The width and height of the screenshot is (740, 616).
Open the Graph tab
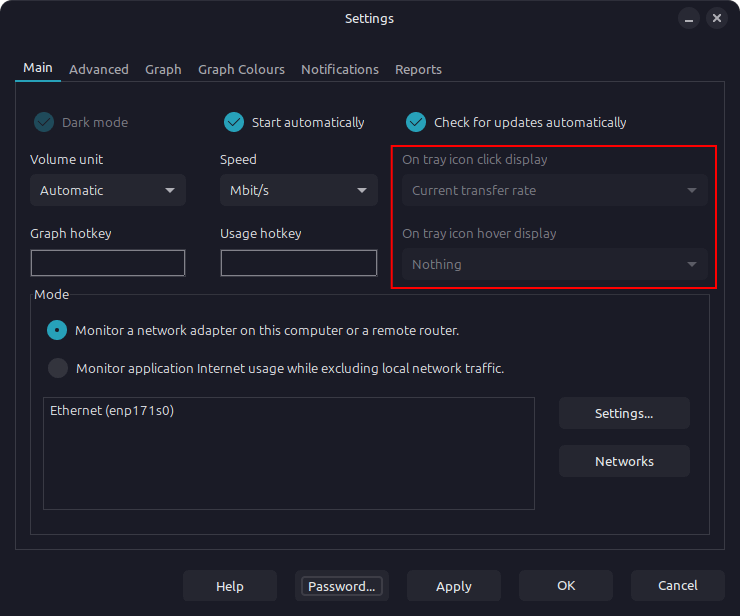(163, 69)
